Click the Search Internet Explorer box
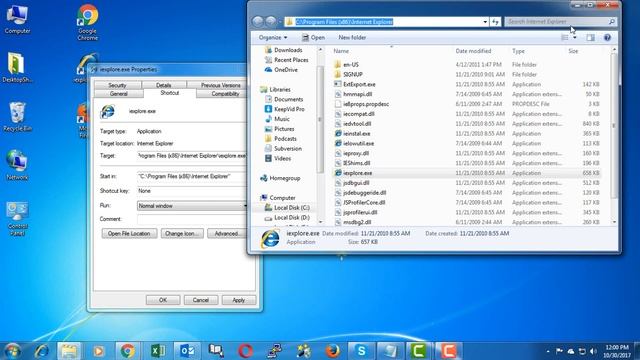The image size is (640, 360). point(560,22)
